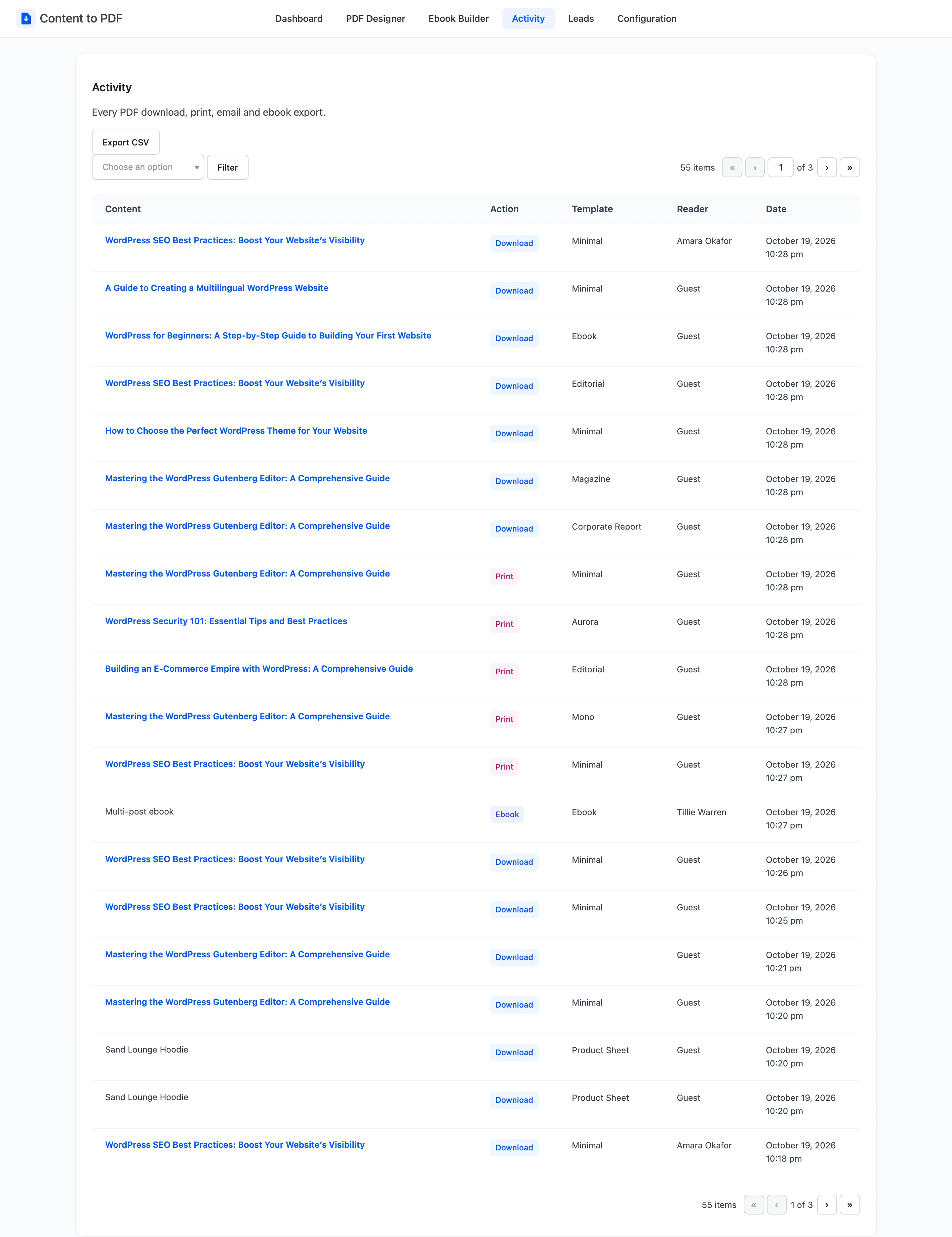
Task: Click the Reader column header
Action: pyautogui.click(x=692, y=209)
